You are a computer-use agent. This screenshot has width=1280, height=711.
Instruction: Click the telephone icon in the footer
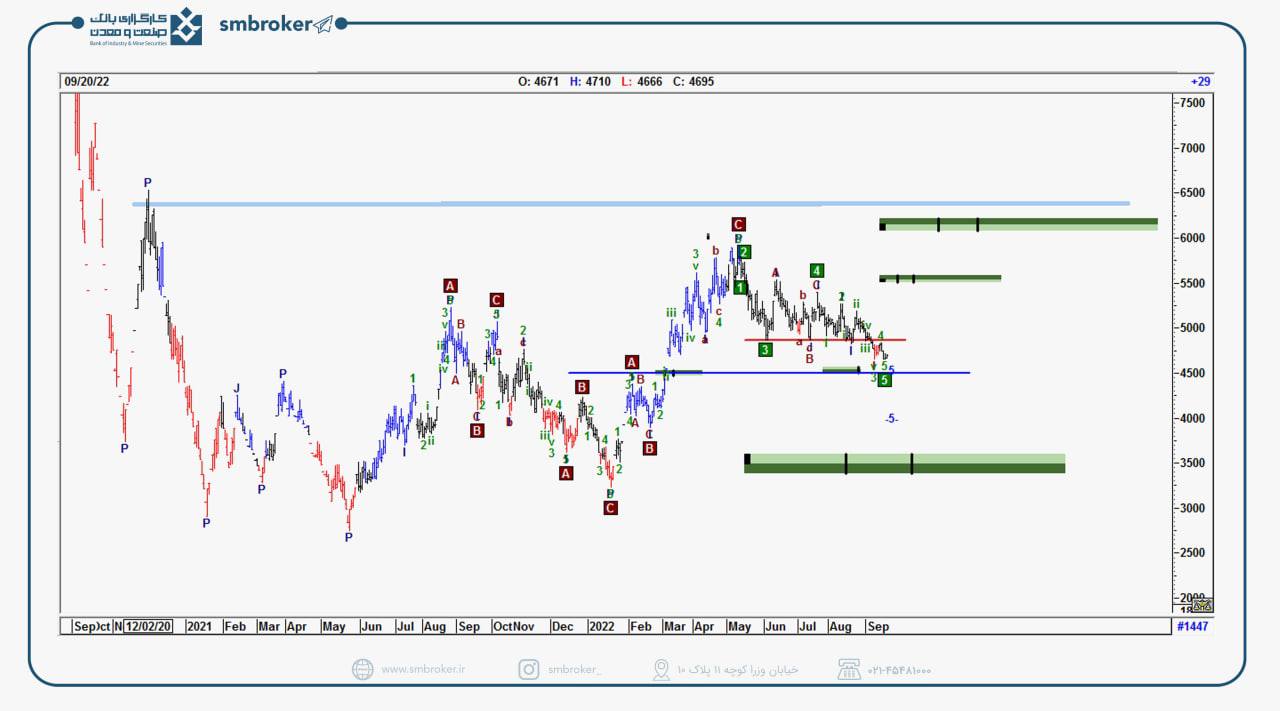848,670
